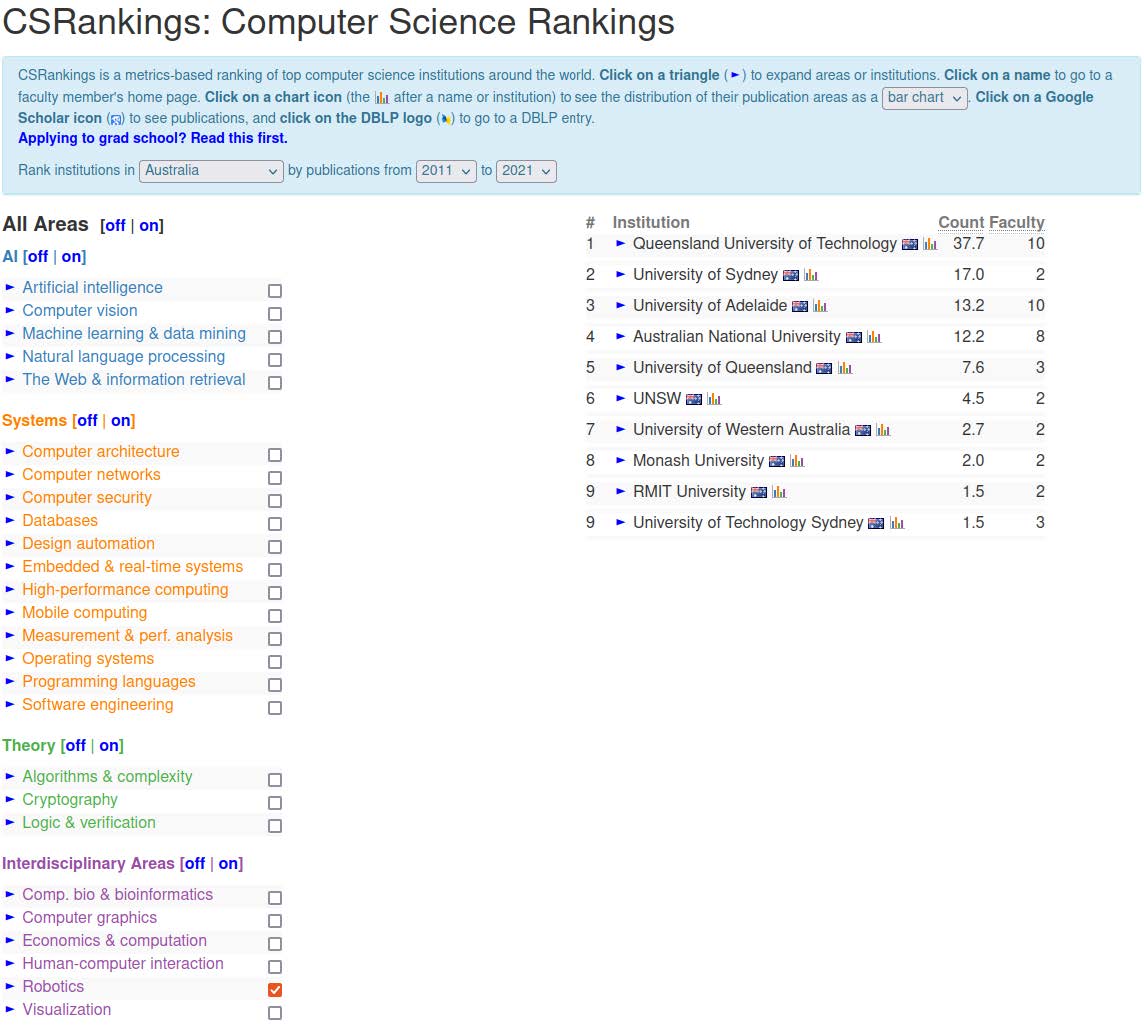
Task: Click Australian flag beside University of Adelaide
Action: point(800,306)
